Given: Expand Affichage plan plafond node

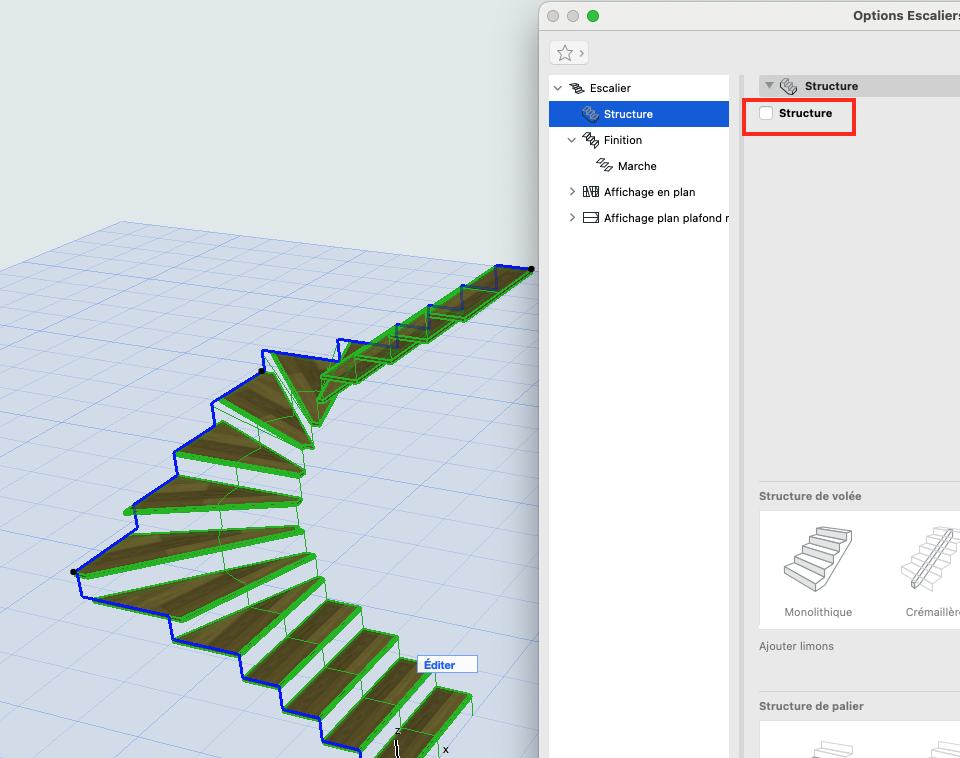Looking at the screenshot, I should point(572,217).
